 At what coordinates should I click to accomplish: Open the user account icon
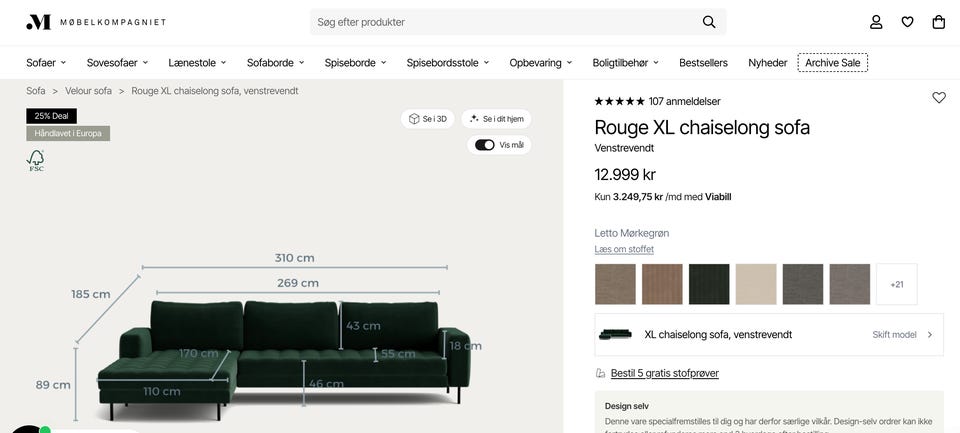pyautogui.click(x=876, y=22)
